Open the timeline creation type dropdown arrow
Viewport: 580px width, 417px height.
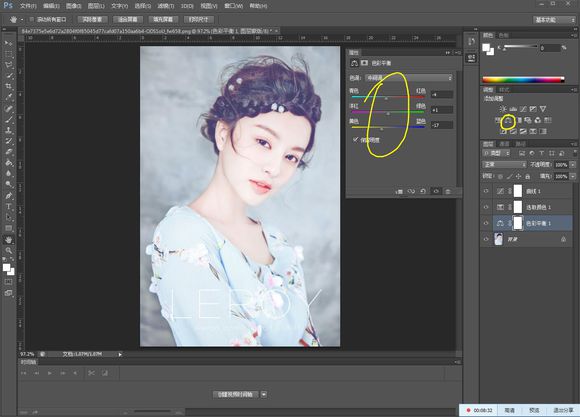click(x=264, y=394)
